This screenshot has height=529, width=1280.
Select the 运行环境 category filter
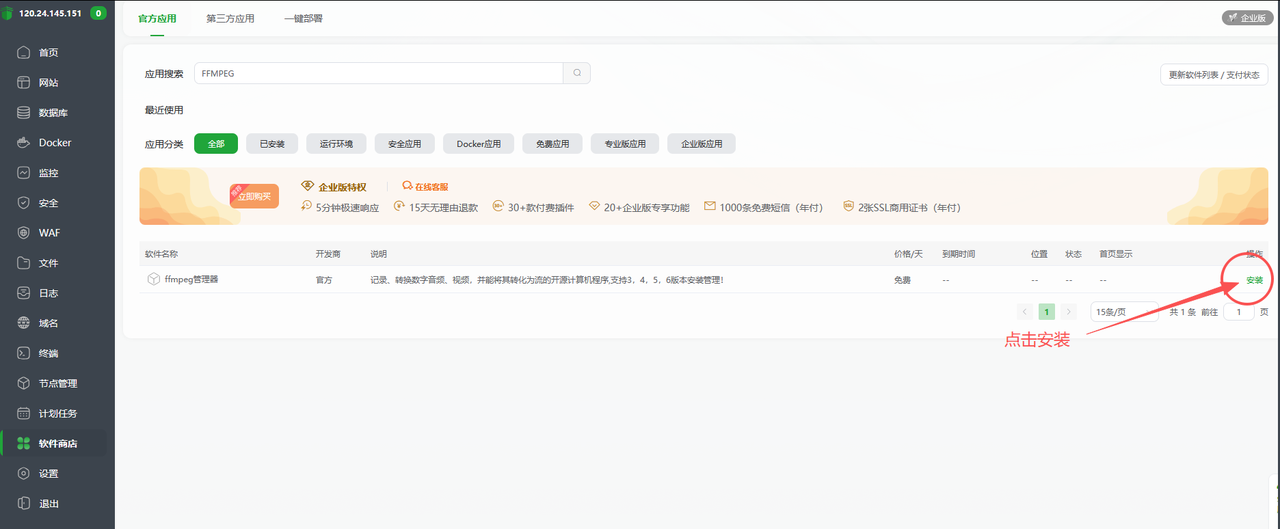336,144
